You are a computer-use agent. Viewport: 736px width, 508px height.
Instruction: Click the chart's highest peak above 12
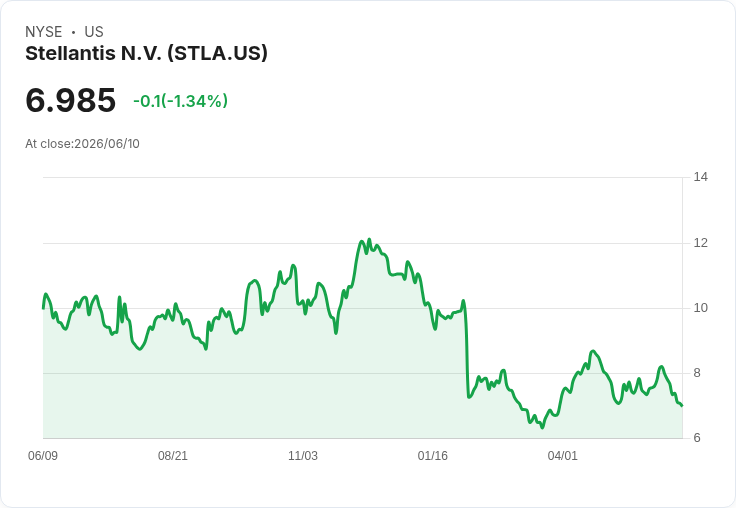point(369,239)
